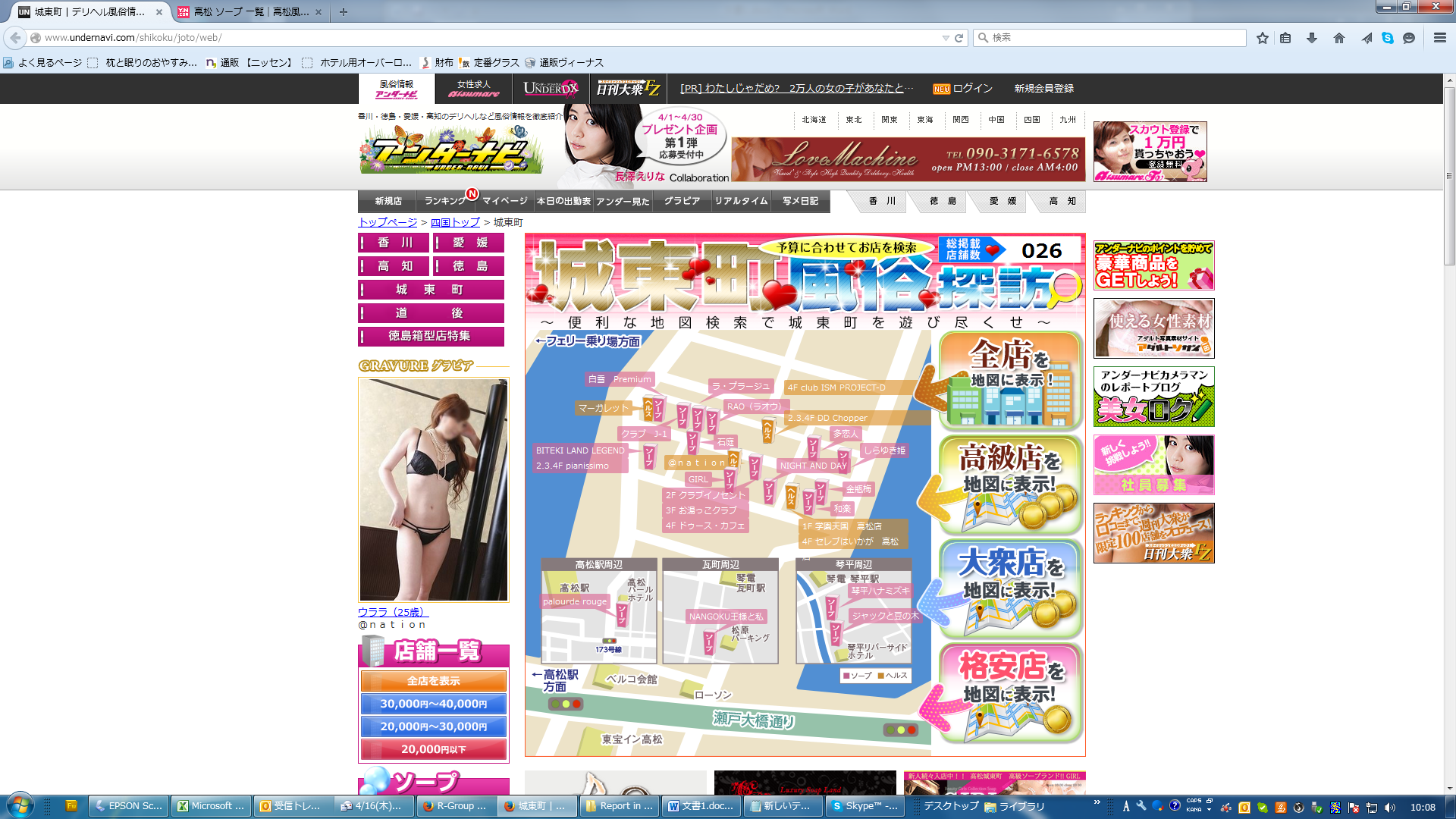The image size is (1456, 819).
Task: Open the グラビア nav menu item
Action: [x=682, y=201]
